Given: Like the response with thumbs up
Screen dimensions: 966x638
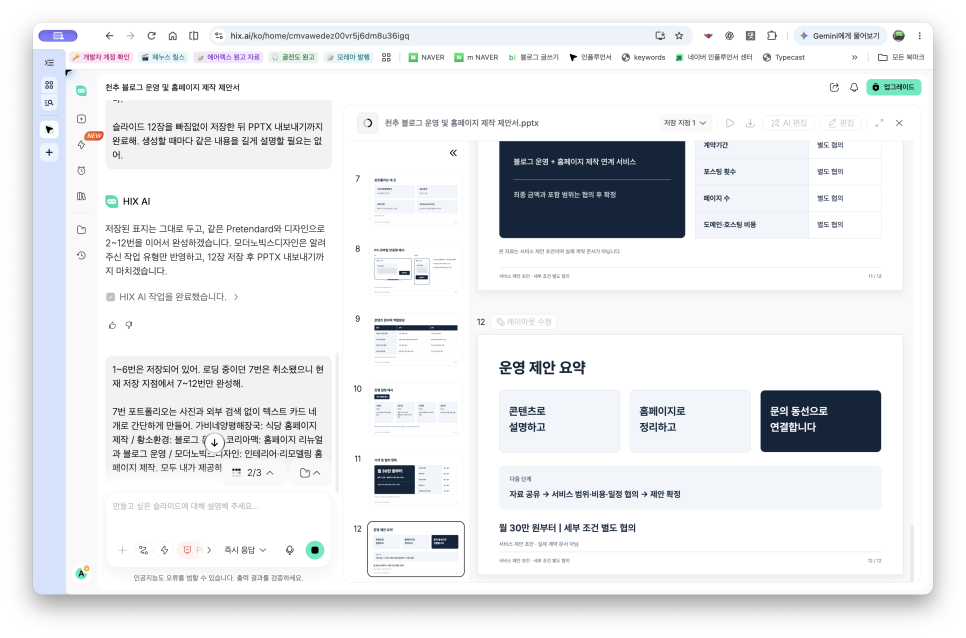Looking at the screenshot, I should click(112, 325).
